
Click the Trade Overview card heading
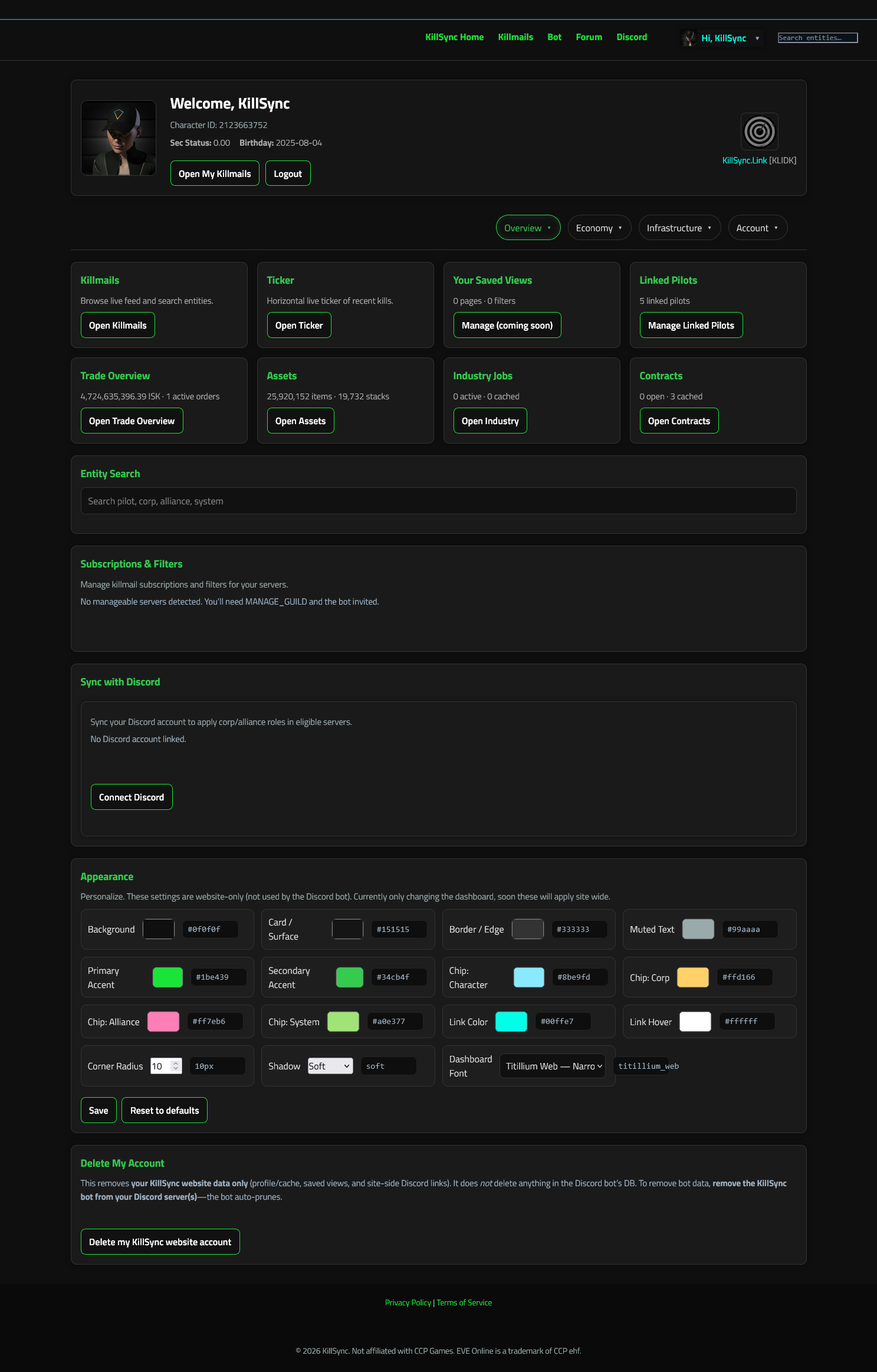point(115,376)
